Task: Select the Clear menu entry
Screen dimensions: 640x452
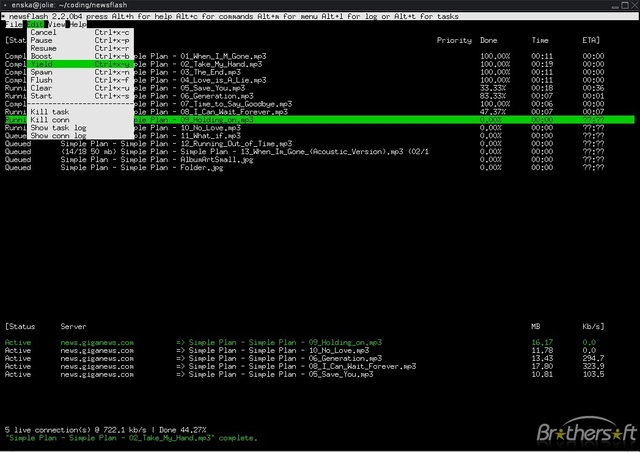Action: 80,88
